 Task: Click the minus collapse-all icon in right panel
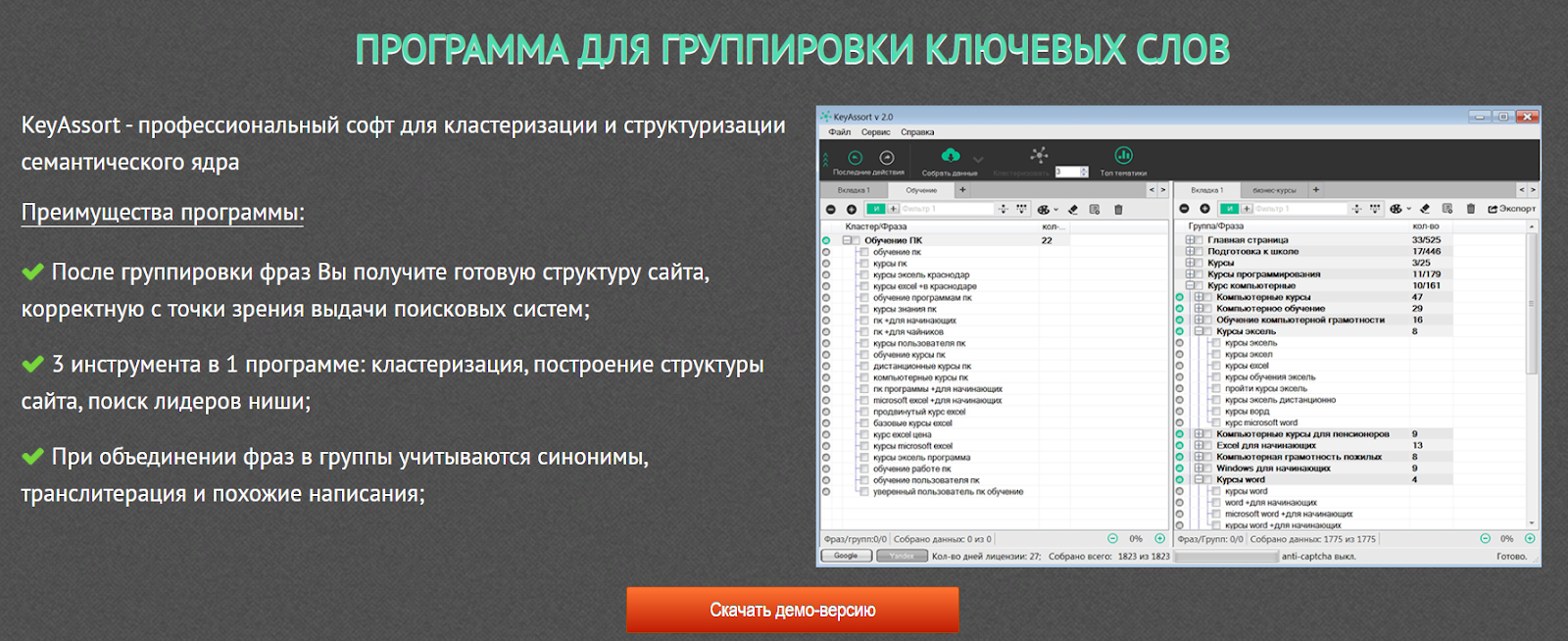(x=1184, y=209)
